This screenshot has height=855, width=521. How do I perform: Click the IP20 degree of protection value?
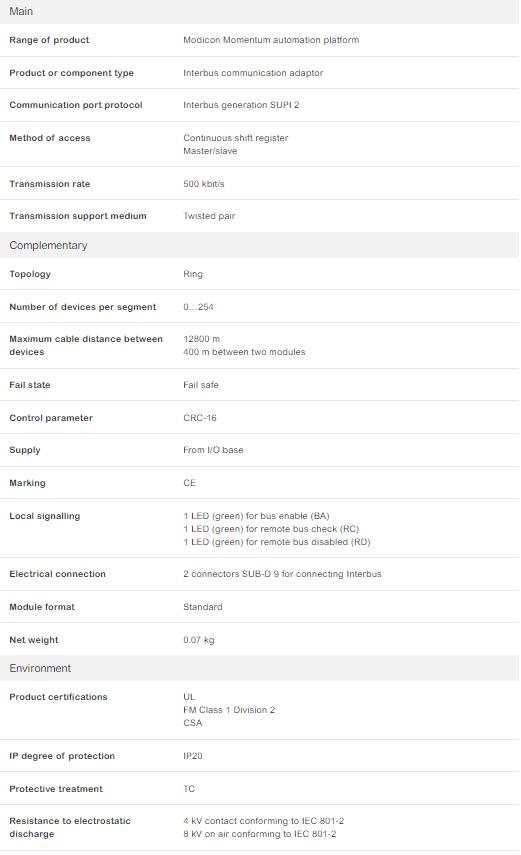[x=193, y=756]
